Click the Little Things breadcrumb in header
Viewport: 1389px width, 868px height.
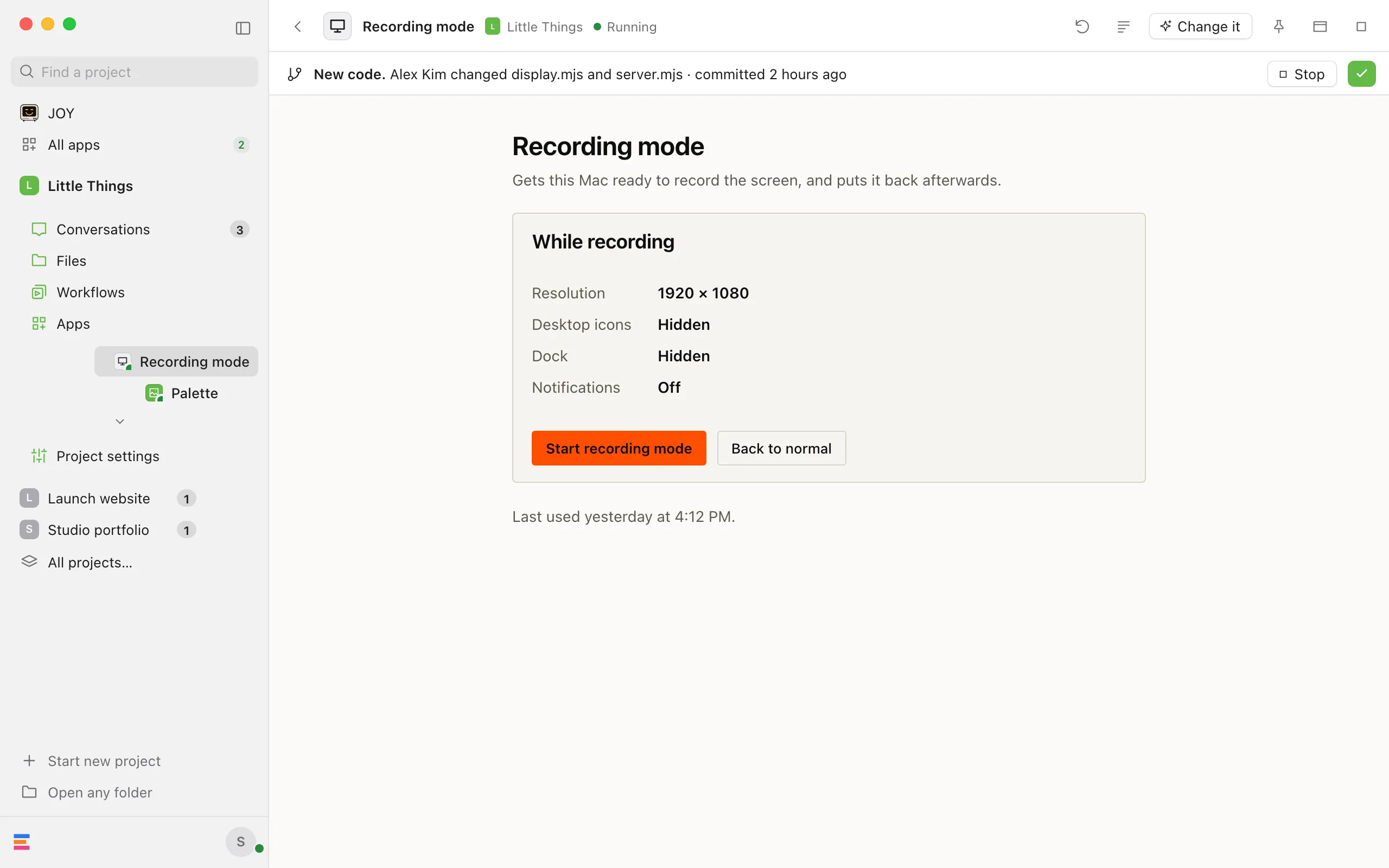coord(534,27)
